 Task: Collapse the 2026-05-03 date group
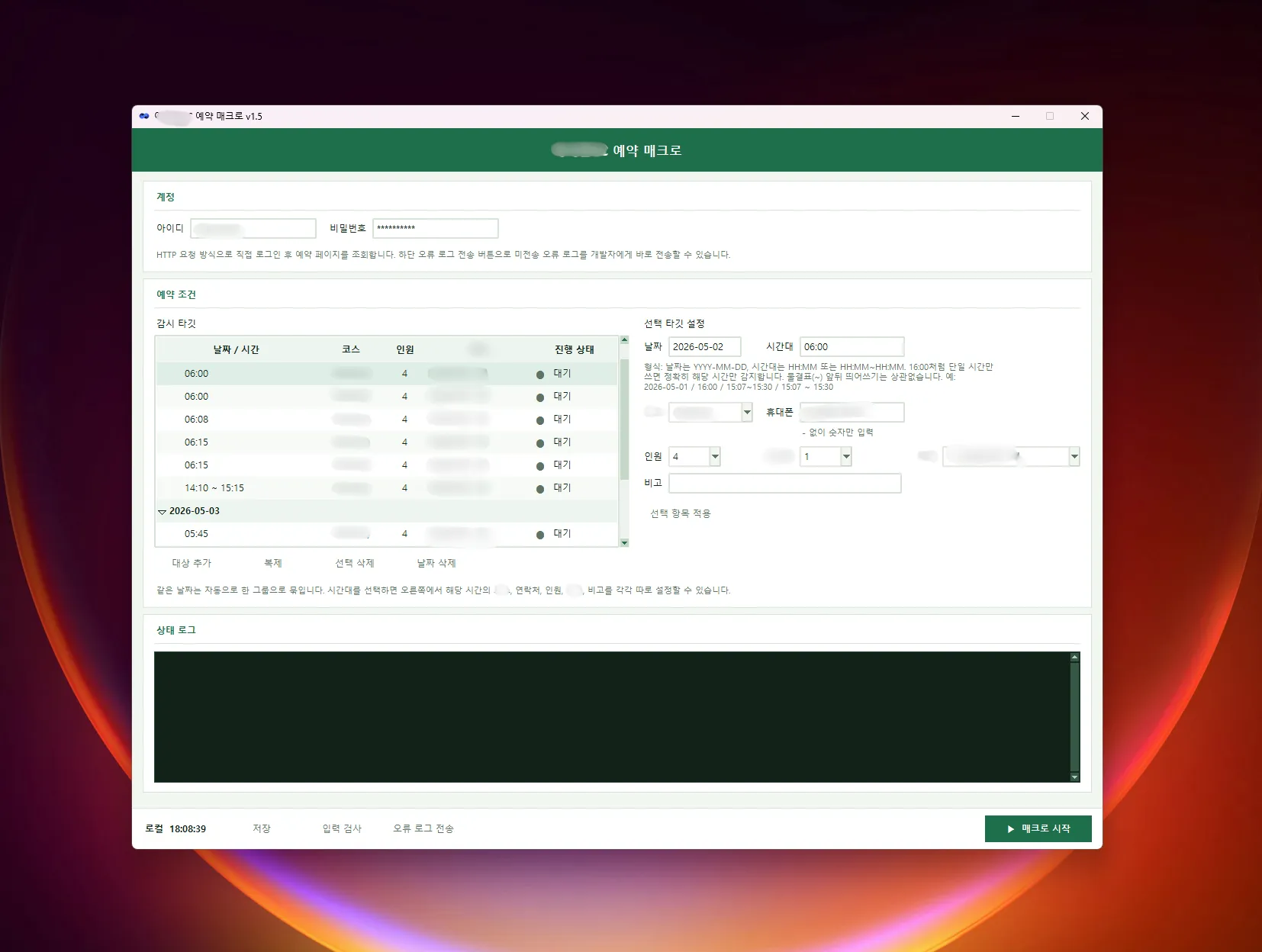pyautogui.click(x=162, y=511)
